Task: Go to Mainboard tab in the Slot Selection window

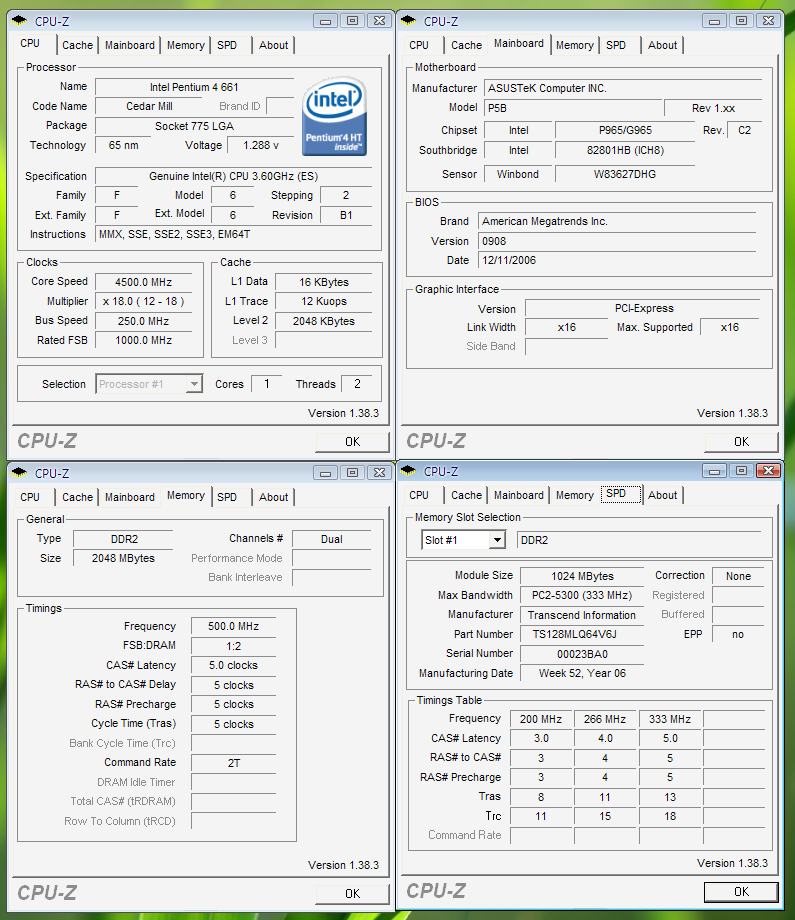Action: (519, 495)
